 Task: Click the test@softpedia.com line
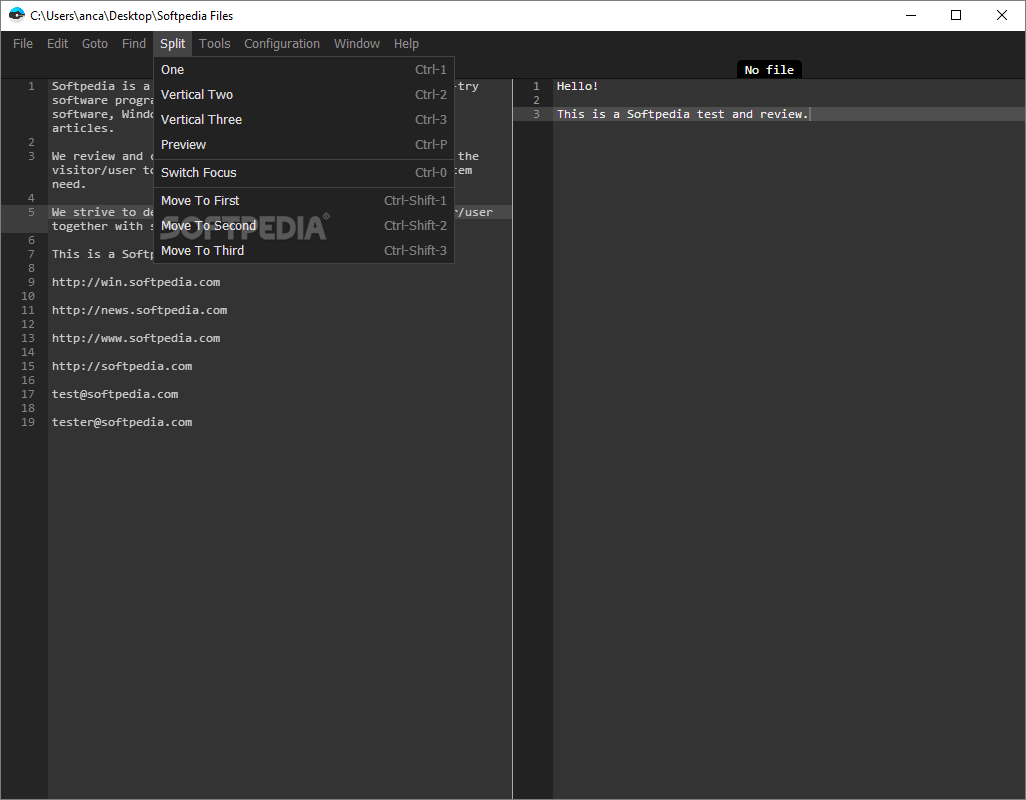pos(115,394)
